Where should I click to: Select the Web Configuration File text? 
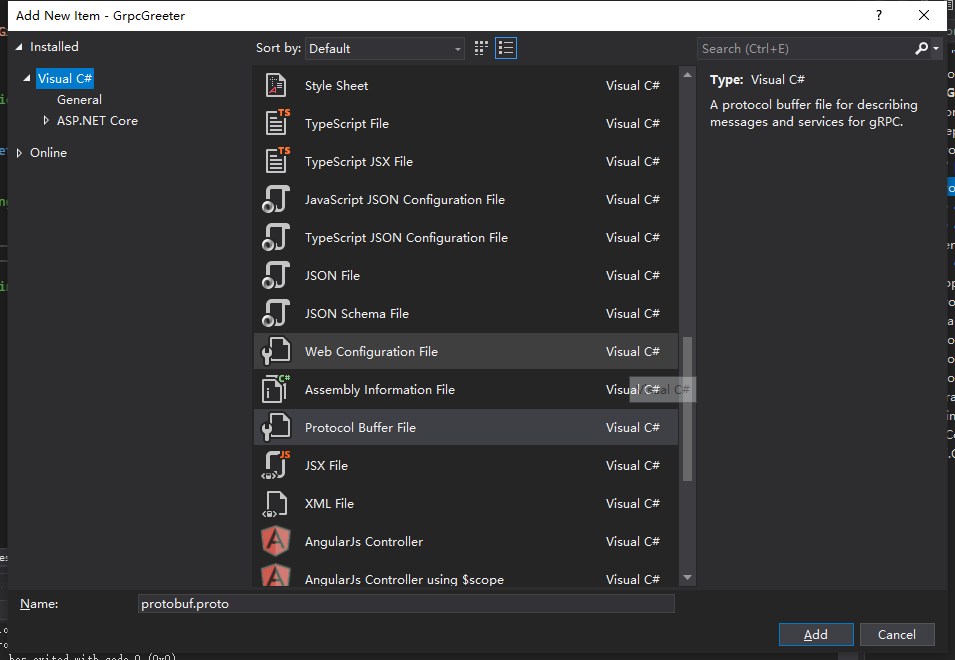[371, 351]
